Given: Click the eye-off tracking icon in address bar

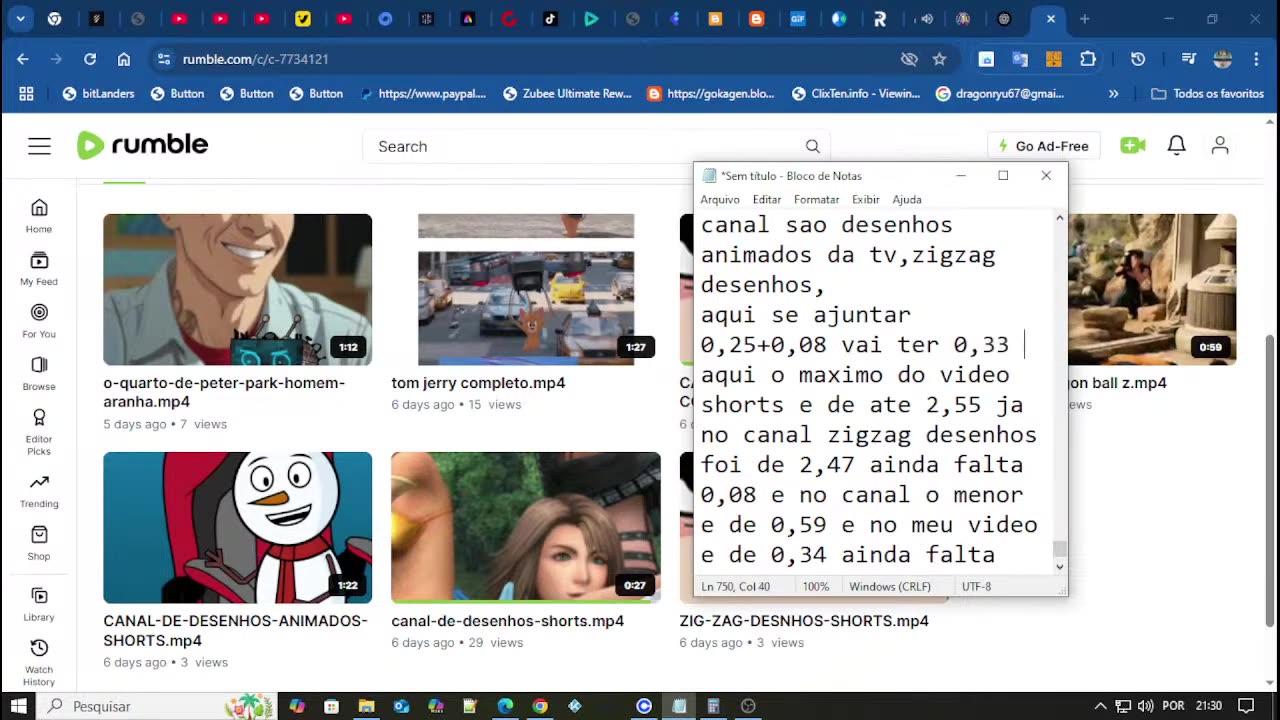Looking at the screenshot, I should 909,59.
